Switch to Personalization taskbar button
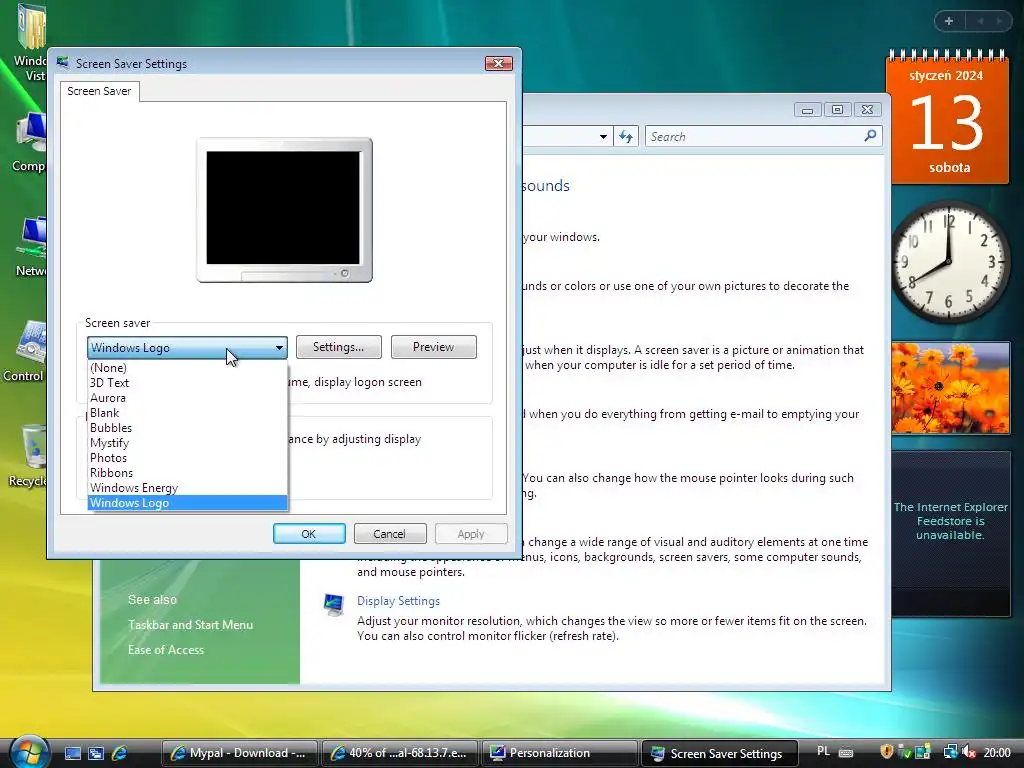The image size is (1024, 768). point(560,753)
